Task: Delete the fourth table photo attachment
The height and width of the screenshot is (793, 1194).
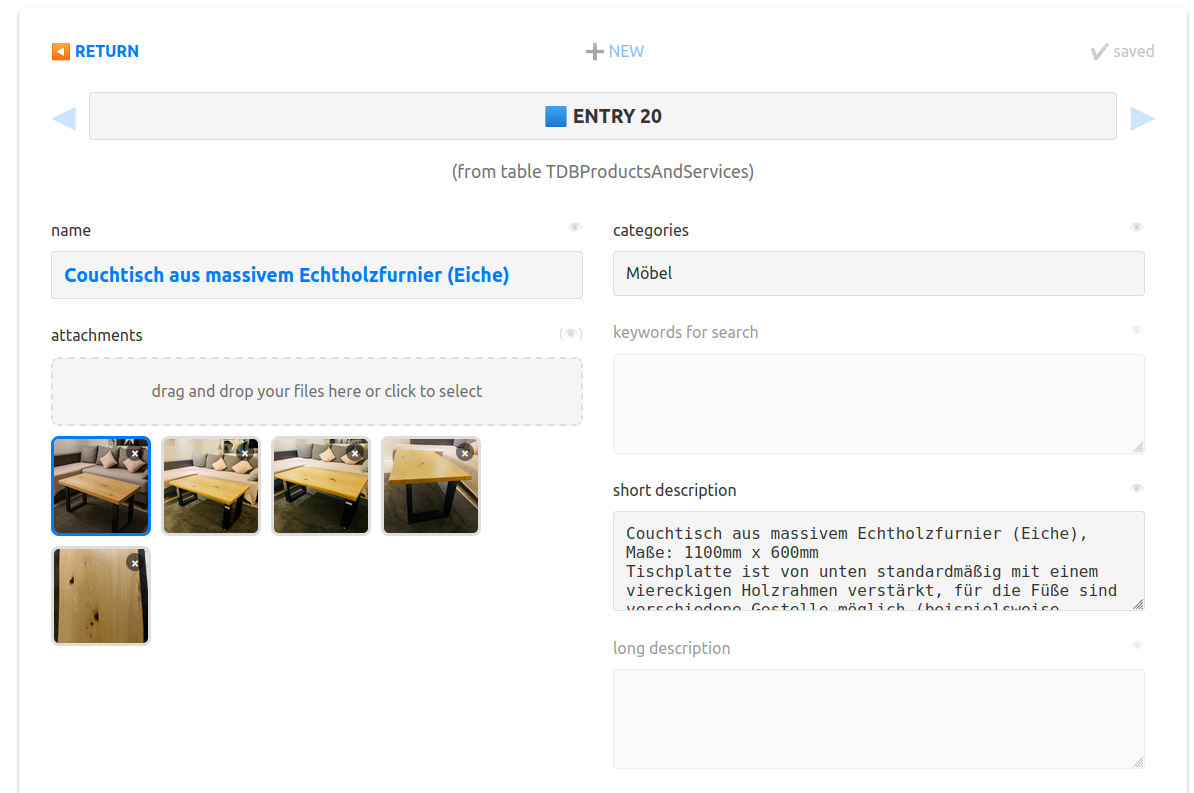Action: (465, 453)
